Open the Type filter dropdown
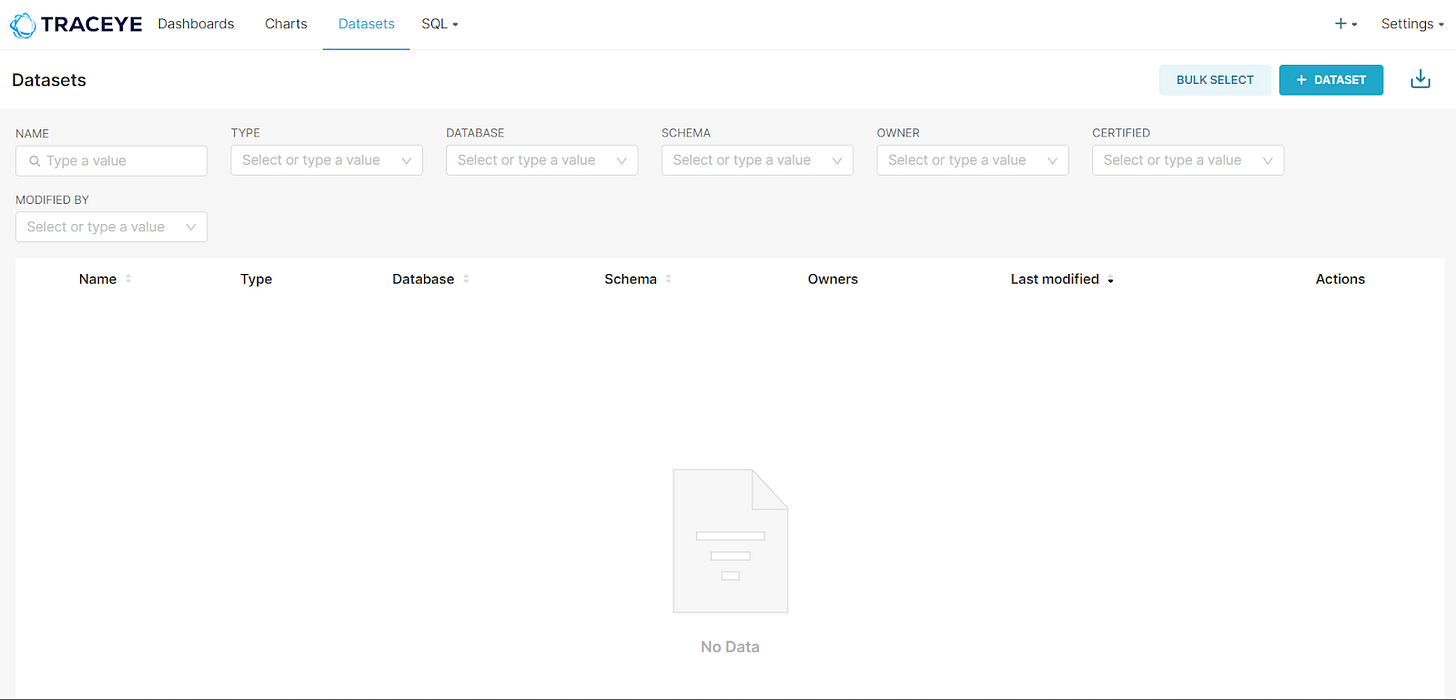Screen dimensions: 1456x700 tap(327, 160)
